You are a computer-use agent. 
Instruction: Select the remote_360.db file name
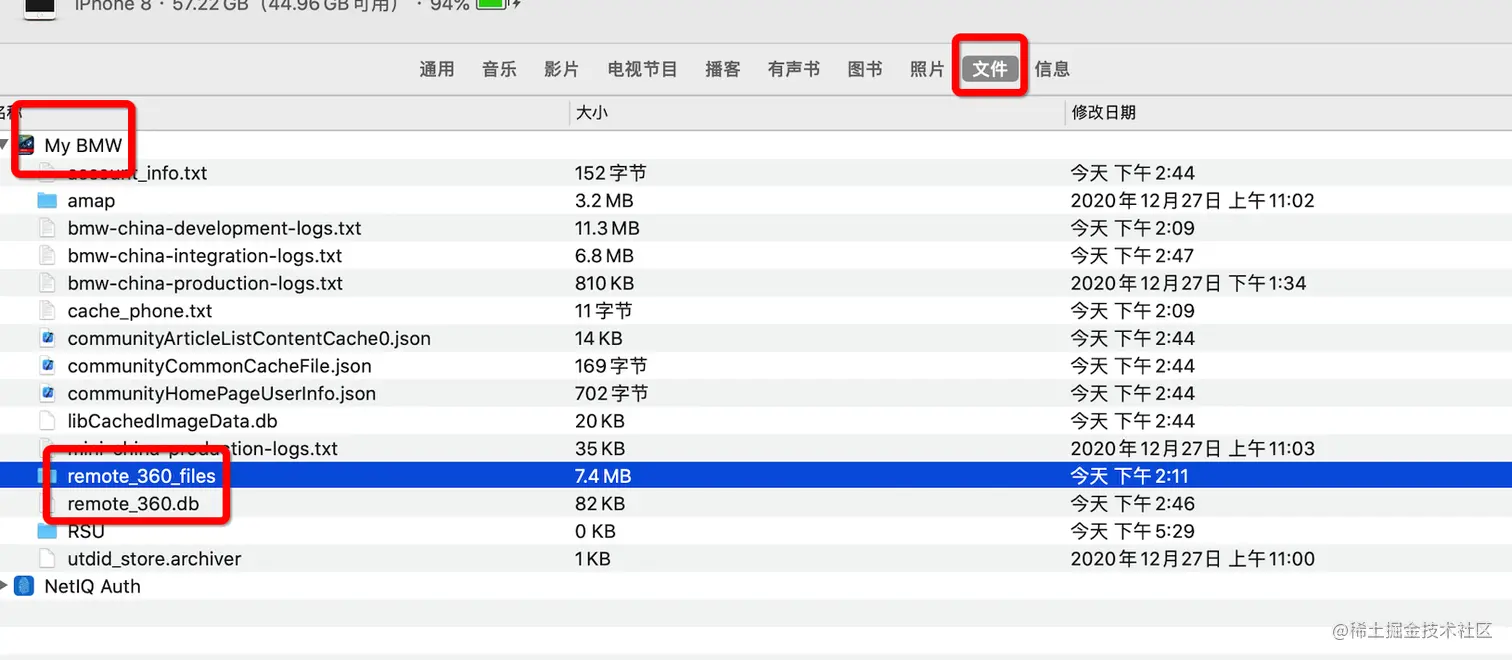point(133,504)
